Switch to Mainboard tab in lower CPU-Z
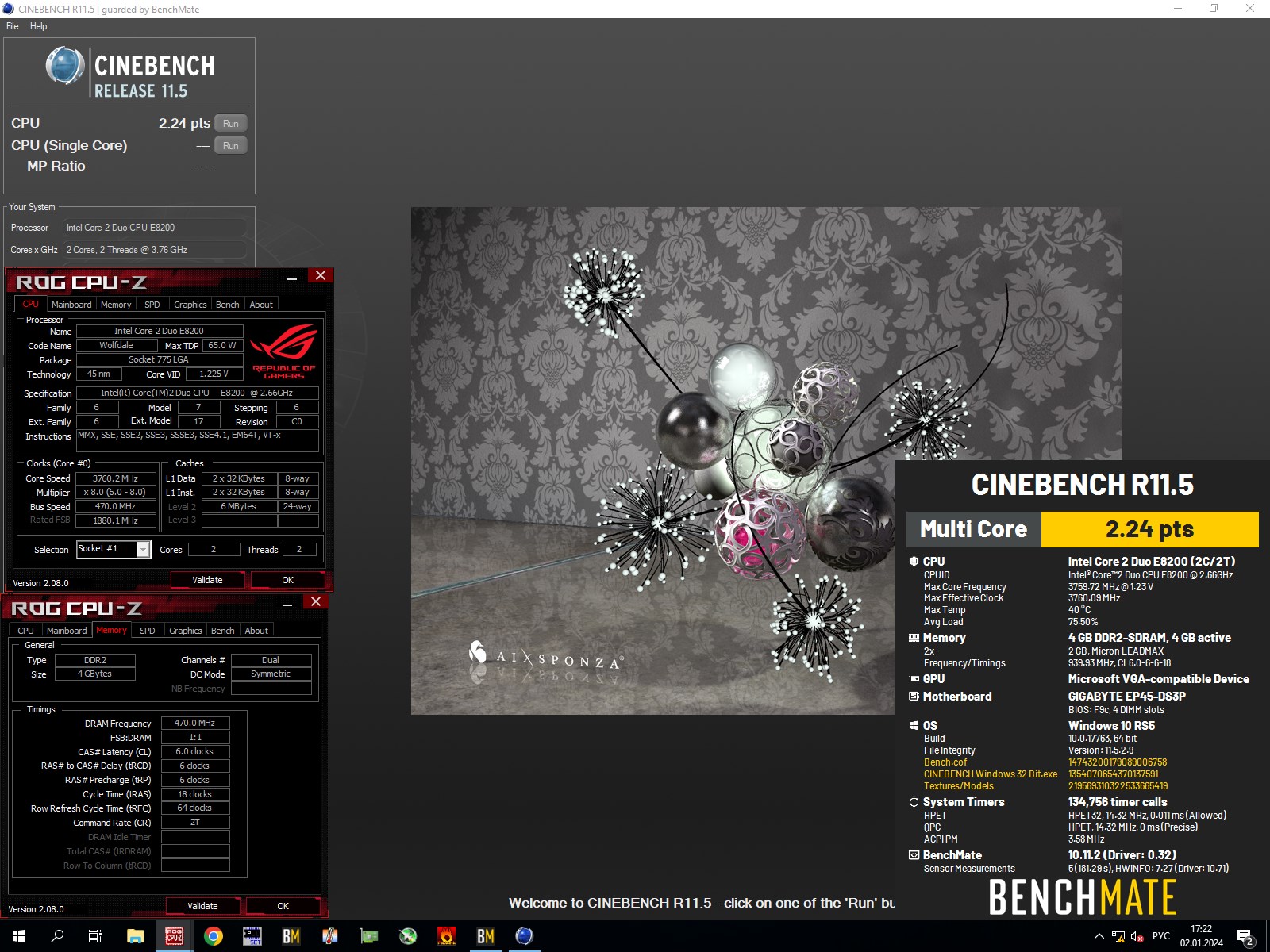1270x952 pixels. pyautogui.click(x=67, y=631)
